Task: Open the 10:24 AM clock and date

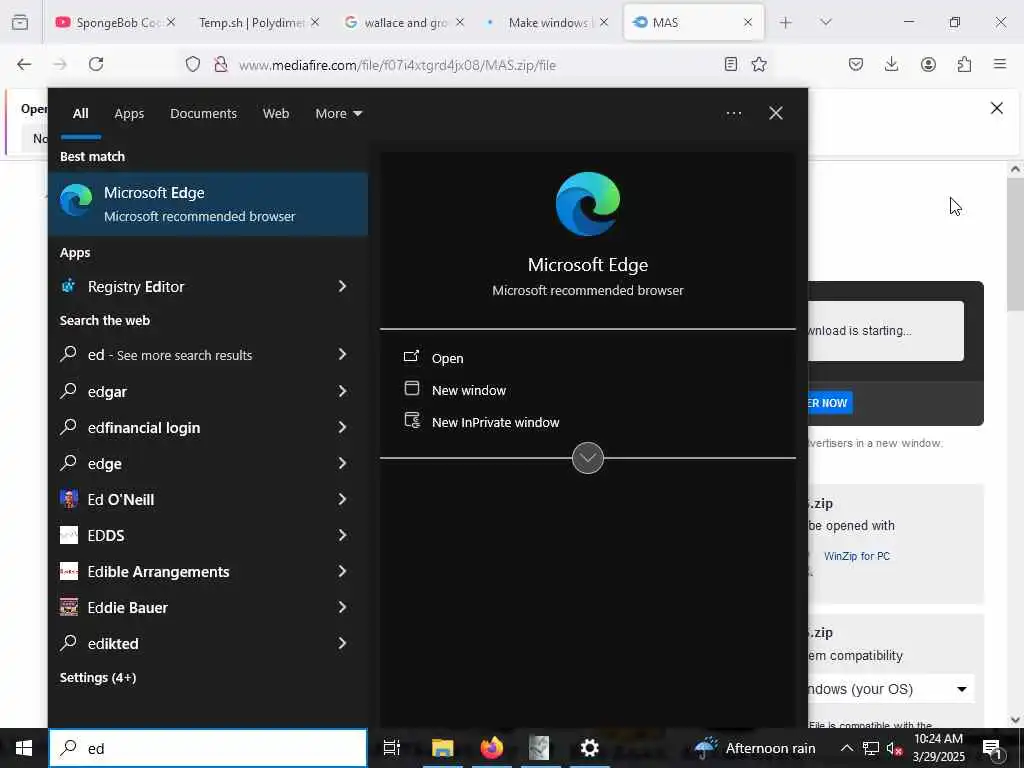Action: pos(938,748)
